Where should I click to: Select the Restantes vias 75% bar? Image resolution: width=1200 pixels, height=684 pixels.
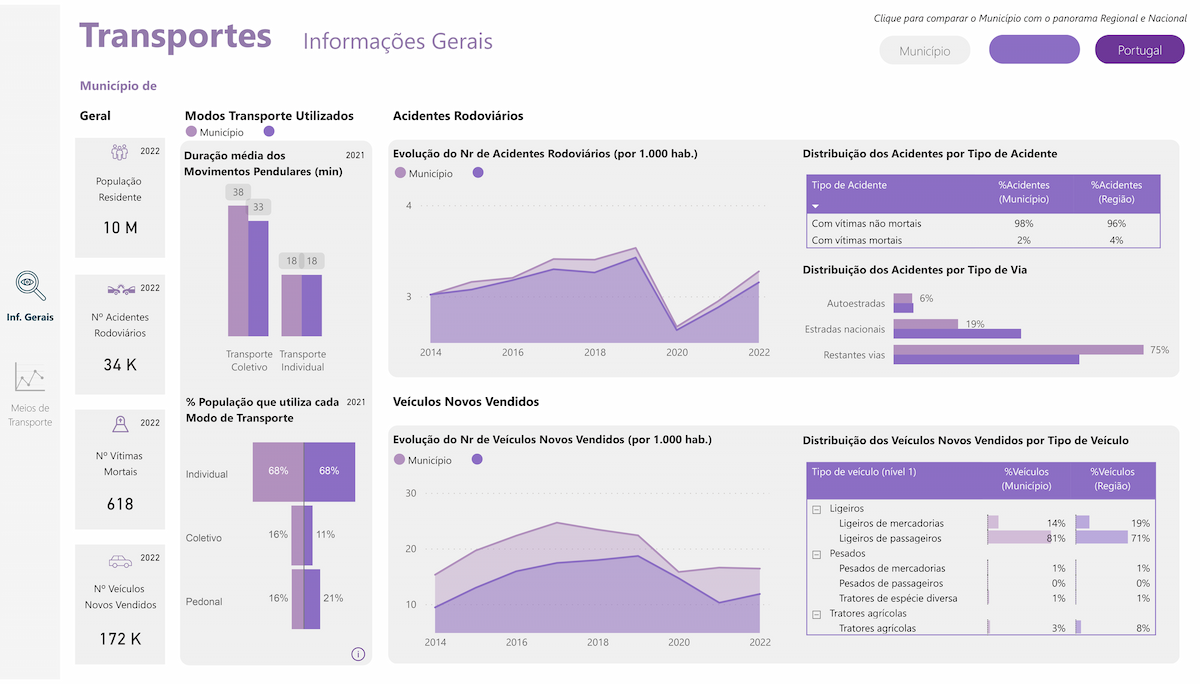tap(1018, 350)
